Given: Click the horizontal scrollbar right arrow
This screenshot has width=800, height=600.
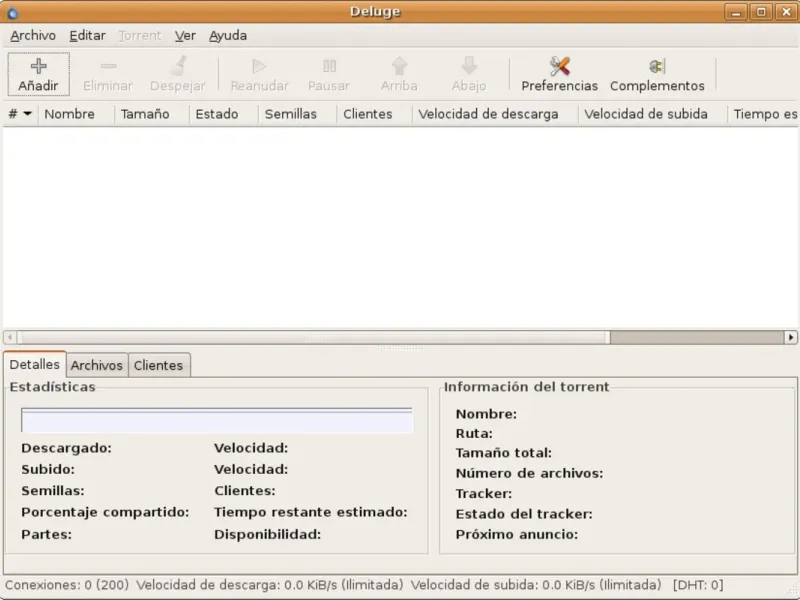Looking at the screenshot, I should (x=791, y=337).
